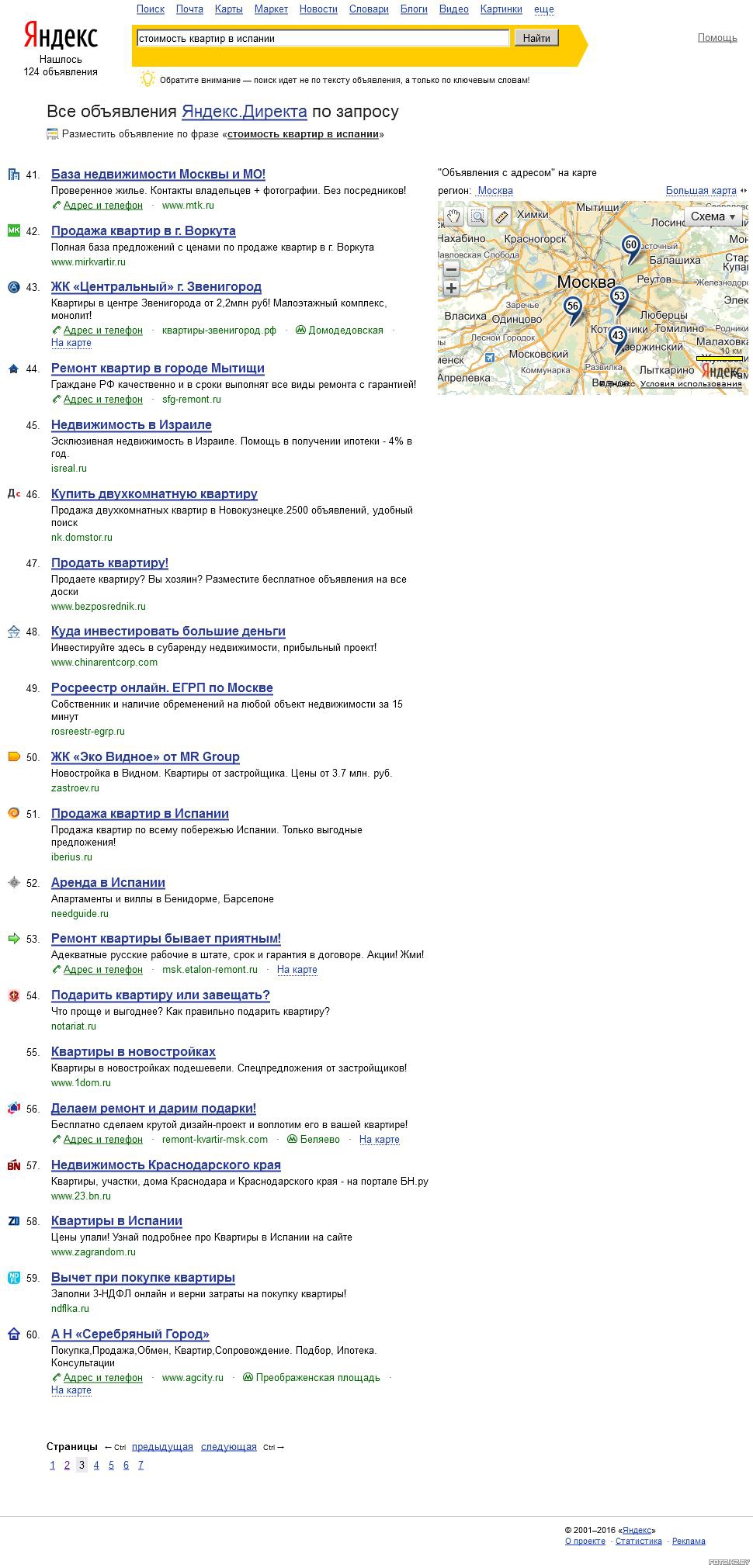Click url text iberius.ru
Image resolution: width=753 pixels, height=1568 pixels.
[x=71, y=857]
